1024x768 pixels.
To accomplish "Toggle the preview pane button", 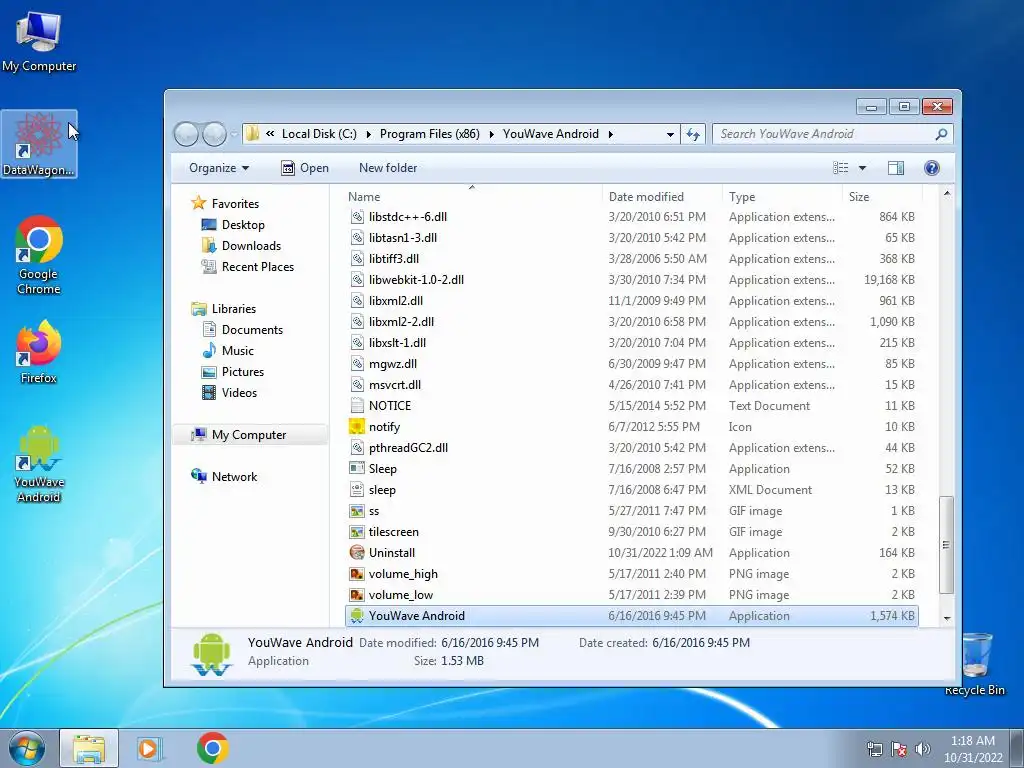I will click(895, 168).
